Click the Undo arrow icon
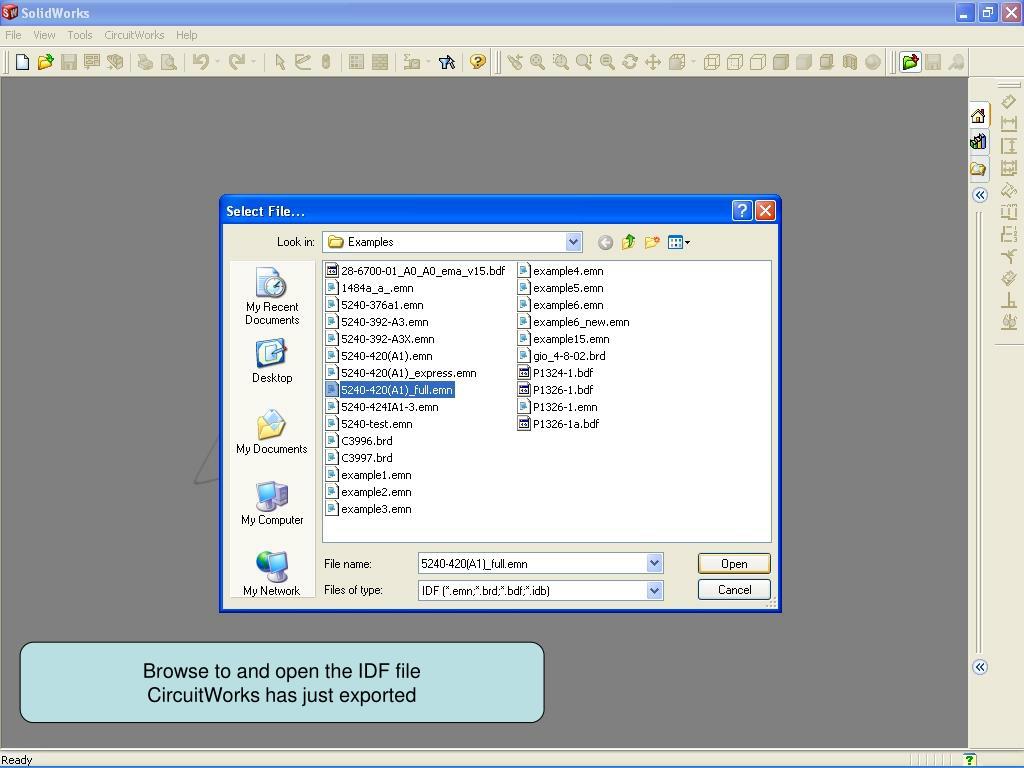This screenshot has width=1024, height=768. pyautogui.click(x=200, y=62)
